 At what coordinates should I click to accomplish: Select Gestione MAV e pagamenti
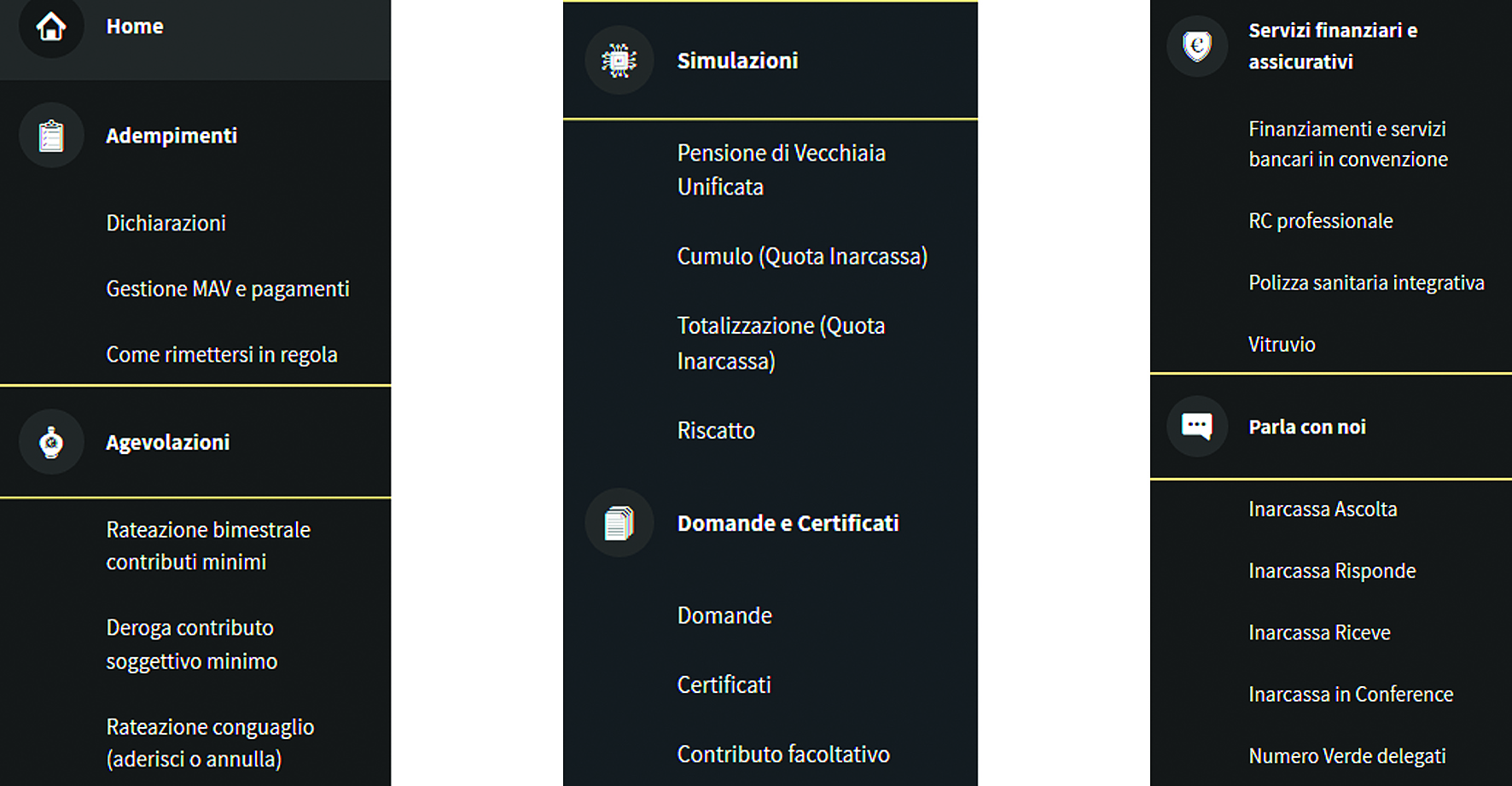228,289
